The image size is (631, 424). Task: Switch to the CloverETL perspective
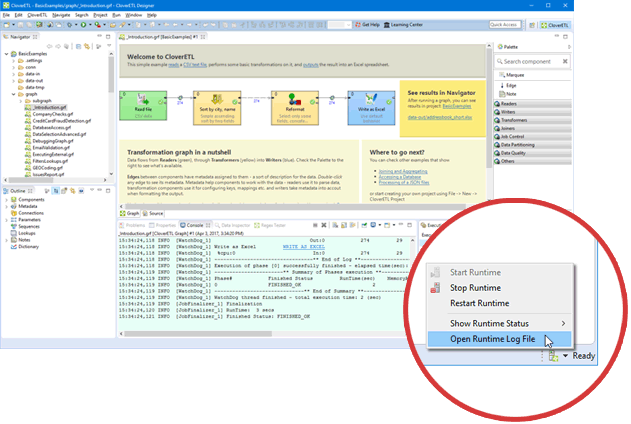point(555,25)
